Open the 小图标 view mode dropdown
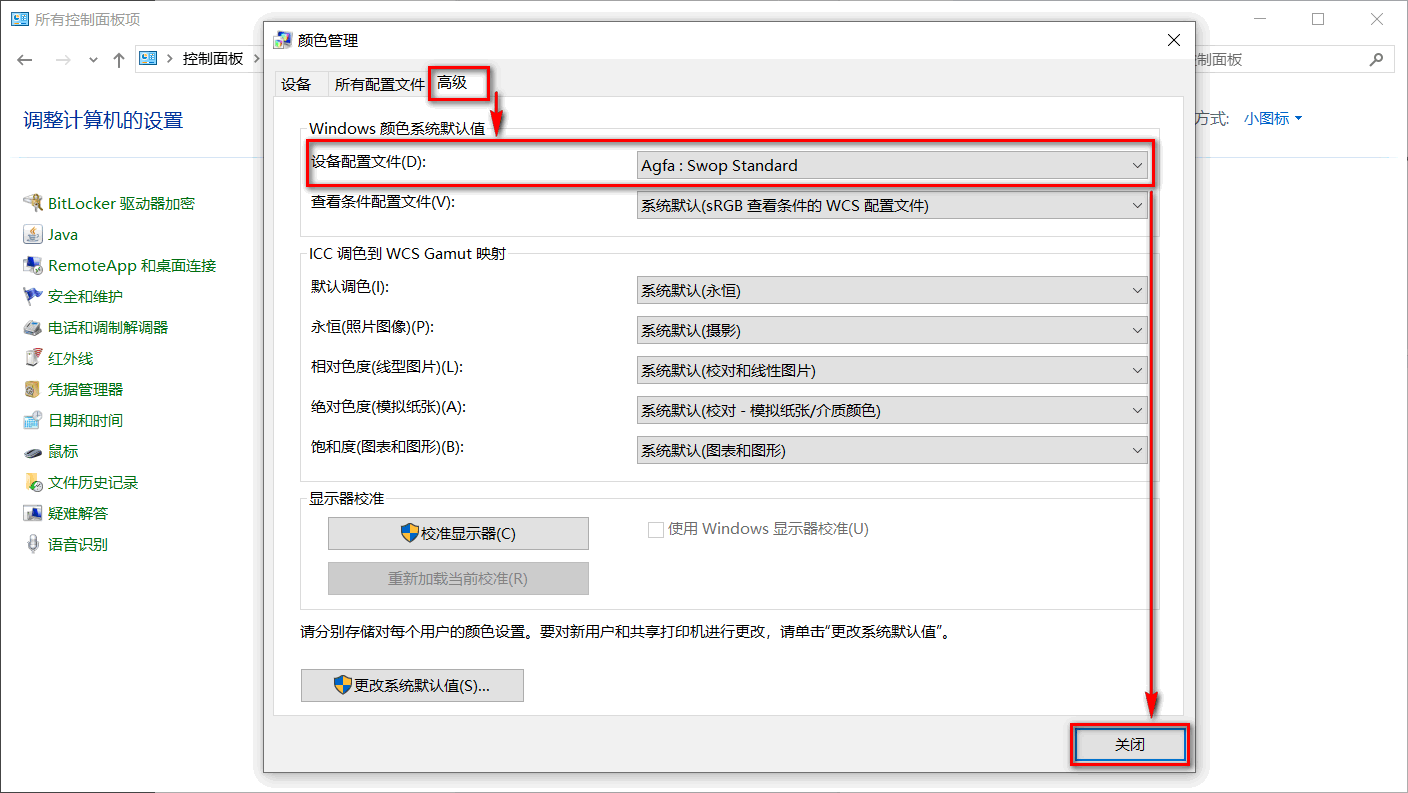Image resolution: width=1408 pixels, height=793 pixels. click(x=1272, y=119)
